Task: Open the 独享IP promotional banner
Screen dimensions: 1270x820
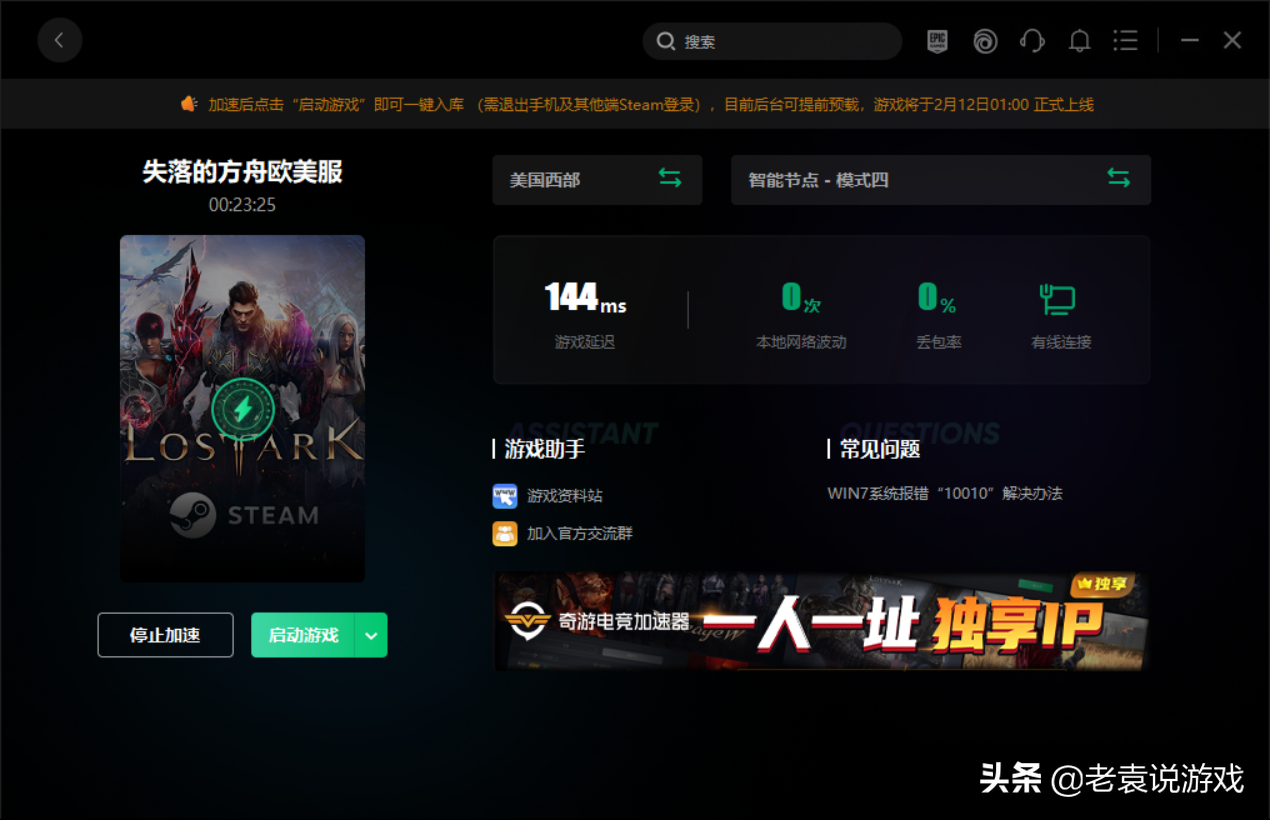Action: point(821,621)
